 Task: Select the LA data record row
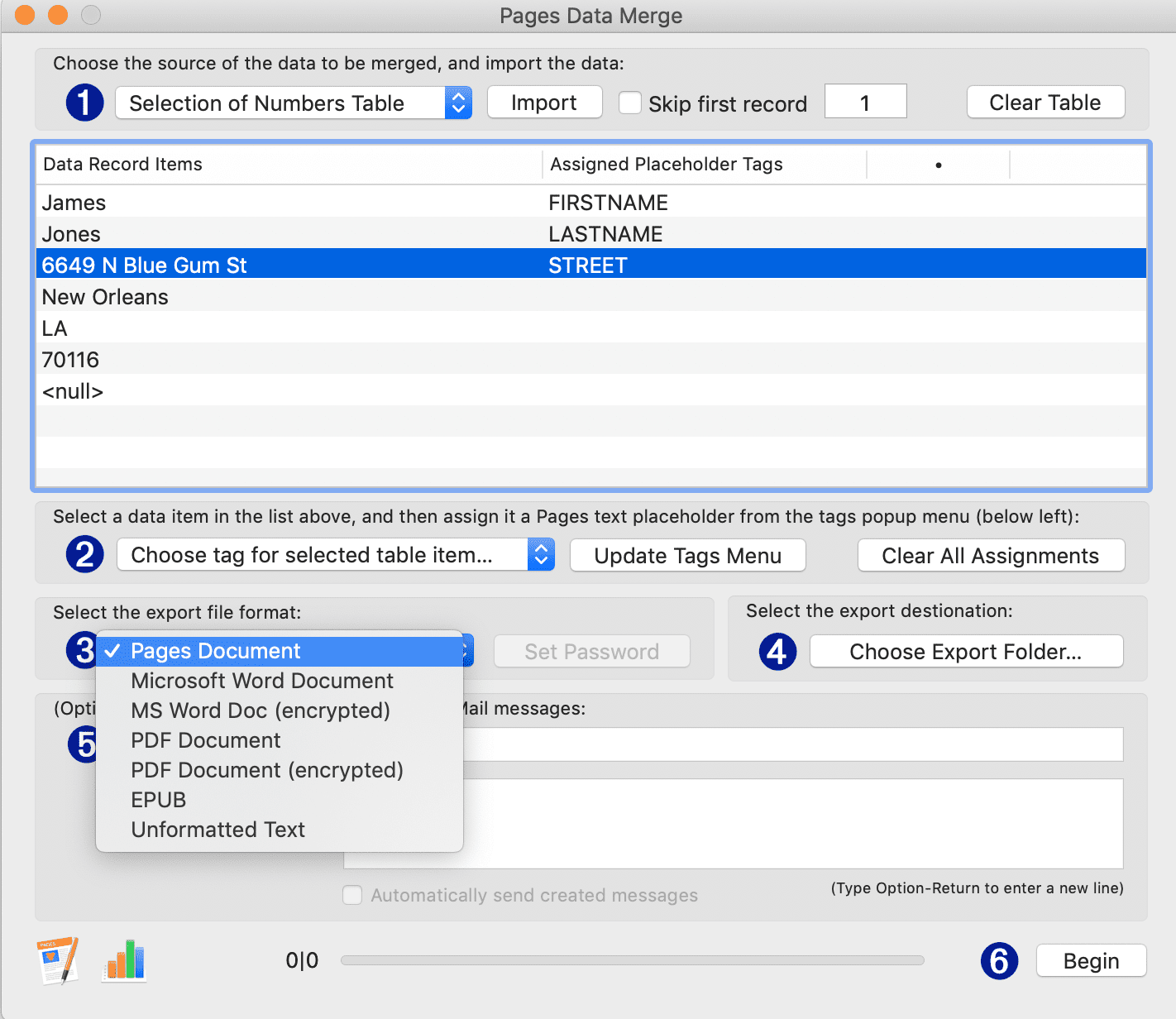(x=591, y=328)
